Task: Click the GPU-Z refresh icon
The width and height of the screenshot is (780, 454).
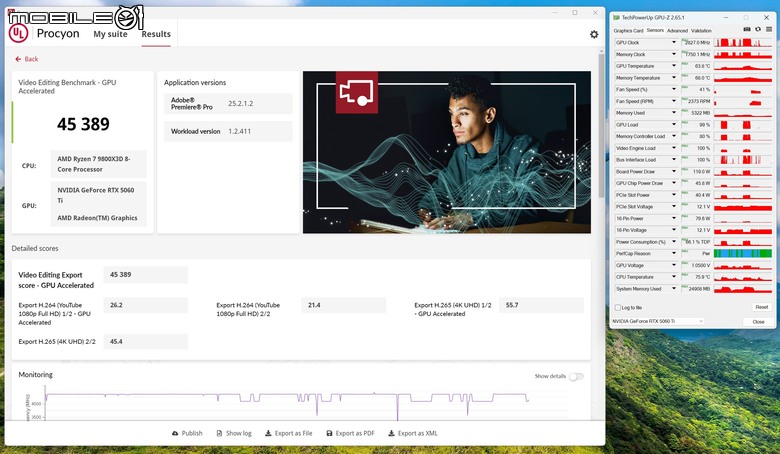Action: [x=758, y=30]
